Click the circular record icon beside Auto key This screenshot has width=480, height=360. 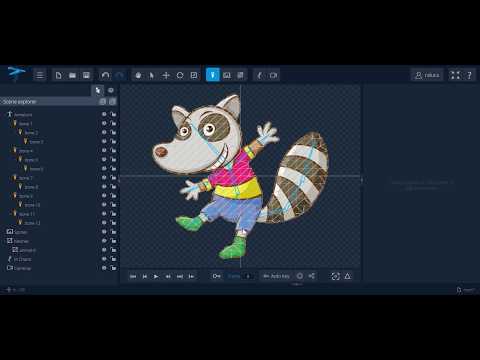pyautogui.click(x=300, y=276)
